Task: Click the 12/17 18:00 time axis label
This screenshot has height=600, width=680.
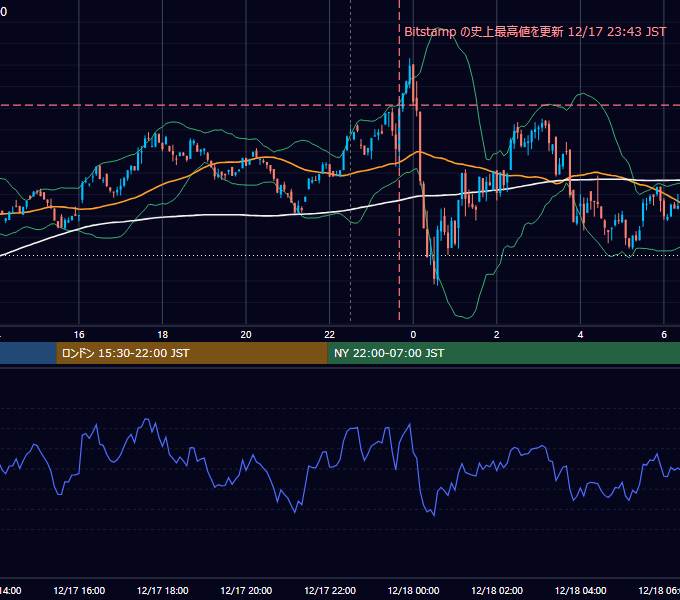Action: tap(163, 590)
